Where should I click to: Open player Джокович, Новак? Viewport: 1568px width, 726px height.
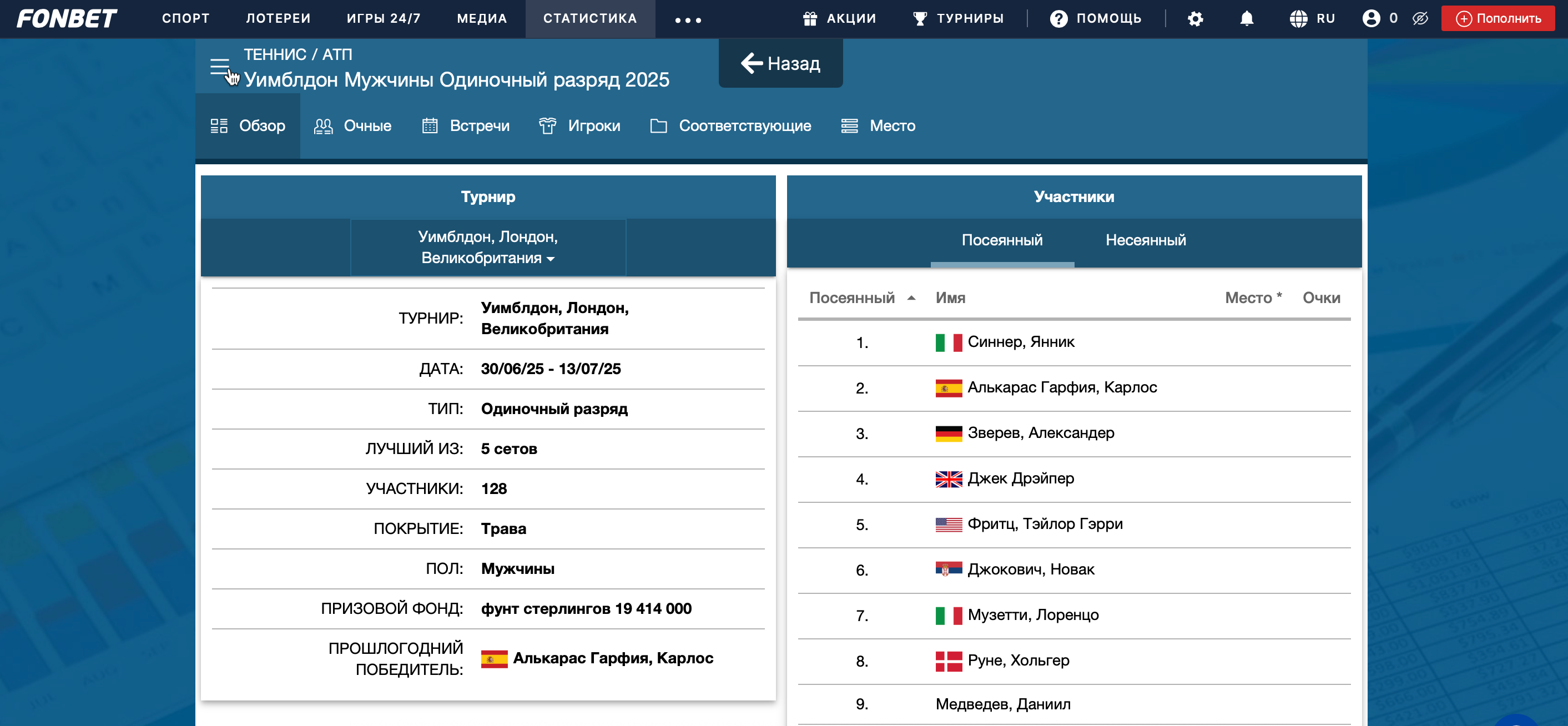[x=1031, y=569]
